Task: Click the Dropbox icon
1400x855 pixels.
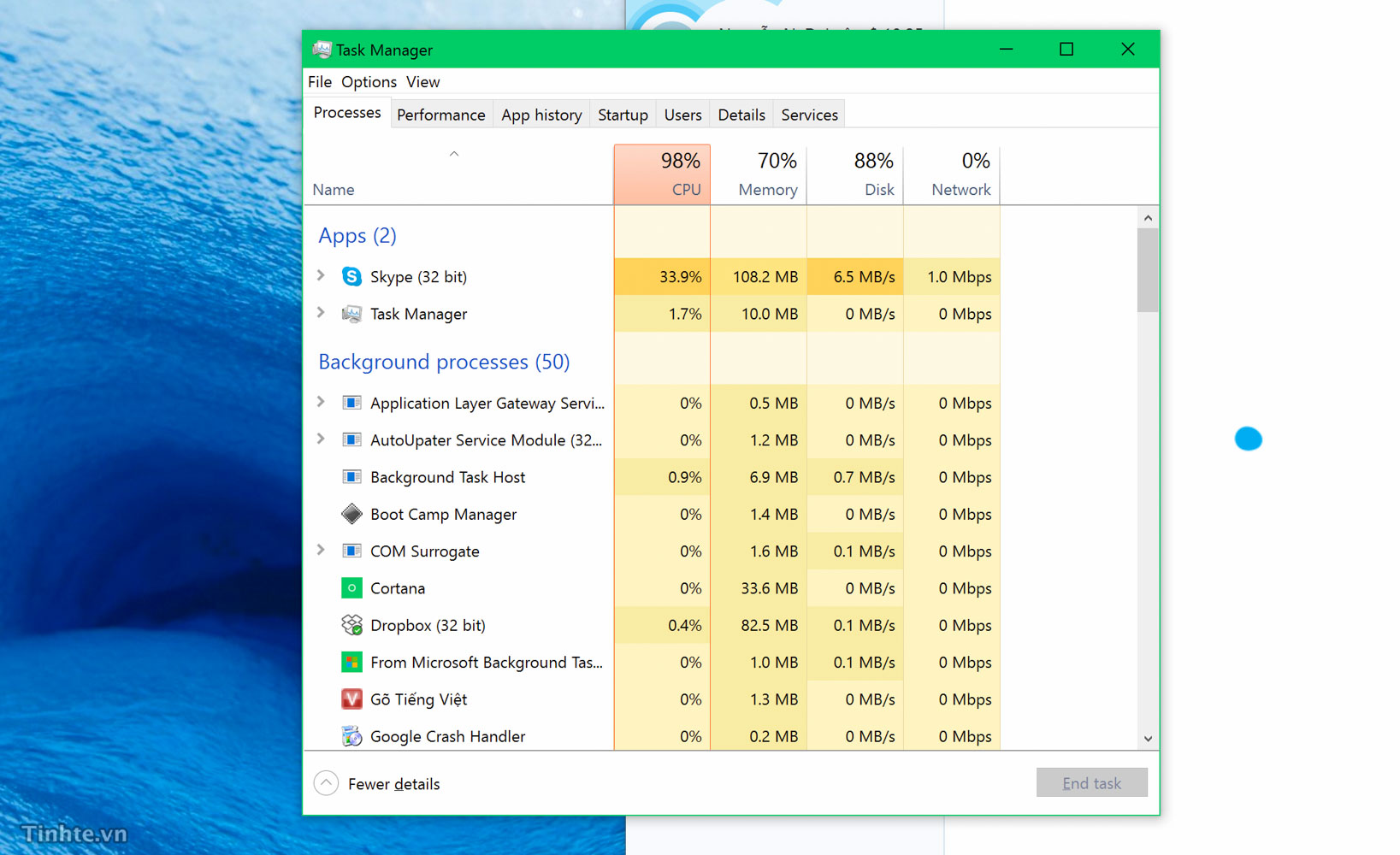Action: [351, 625]
